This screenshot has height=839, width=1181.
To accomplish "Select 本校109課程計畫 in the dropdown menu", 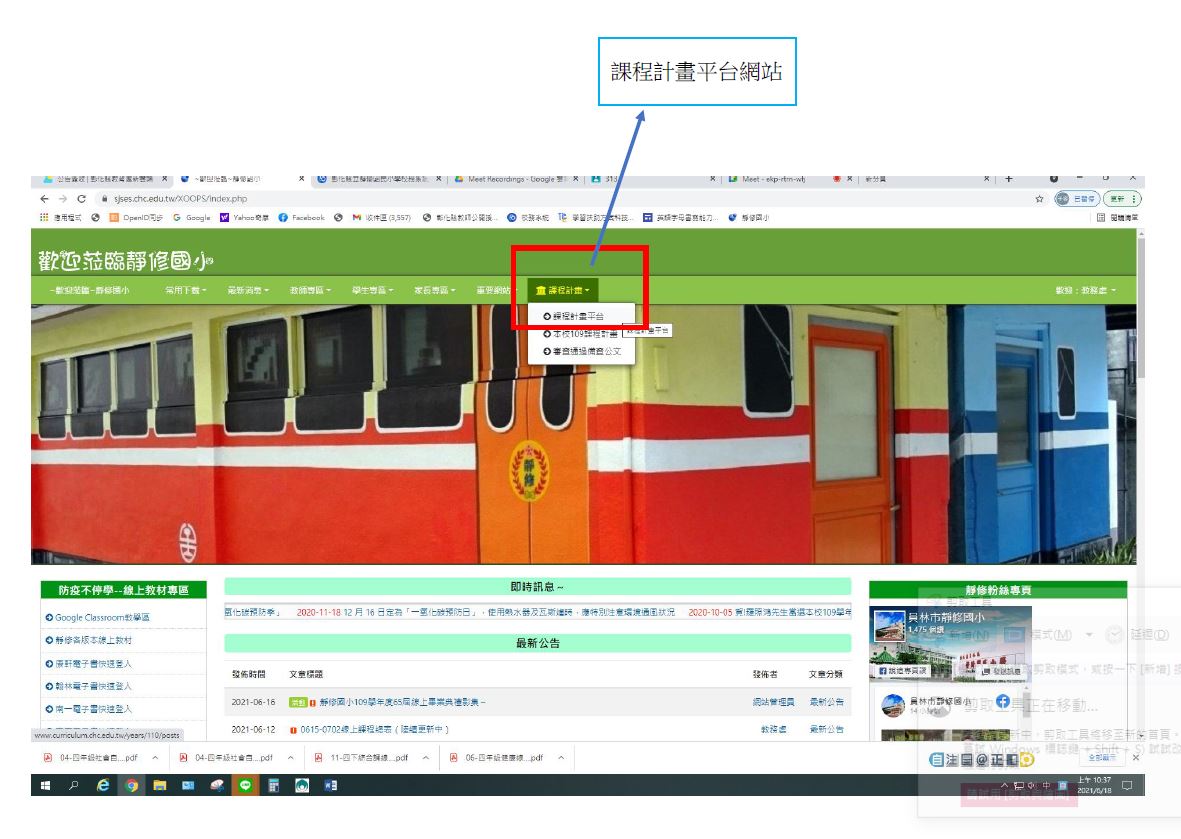I will click(581, 334).
